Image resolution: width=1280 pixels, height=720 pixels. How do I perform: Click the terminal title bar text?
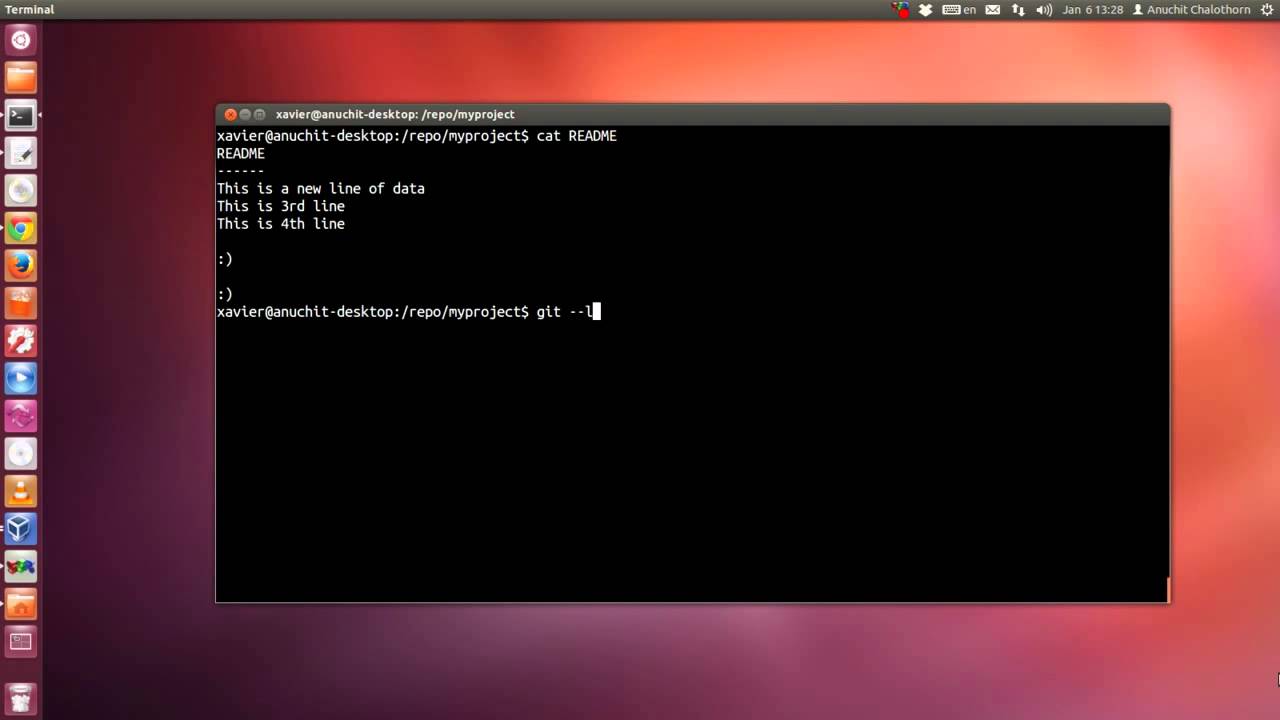tap(395, 114)
